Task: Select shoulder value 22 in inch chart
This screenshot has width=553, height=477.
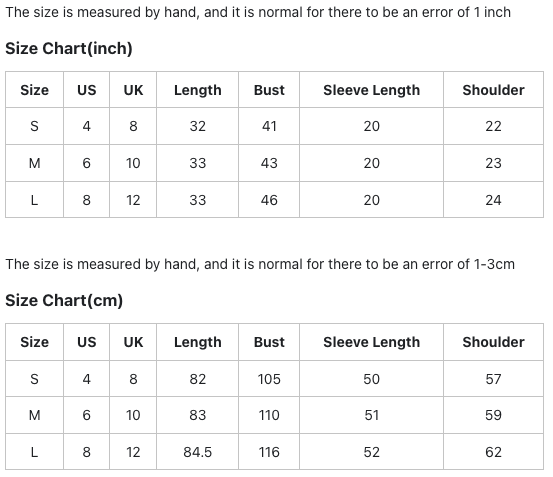Action: pyautogui.click(x=493, y=126)
